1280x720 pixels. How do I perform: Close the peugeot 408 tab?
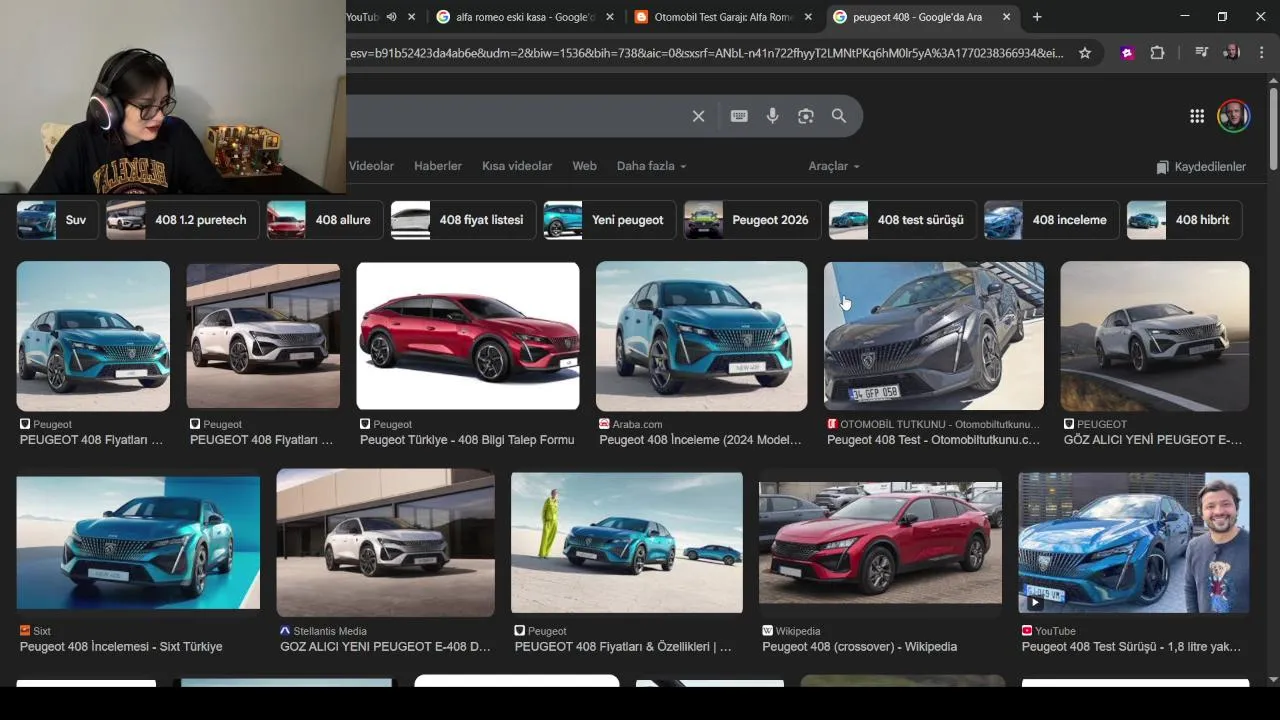click(x=1006, y=17)
